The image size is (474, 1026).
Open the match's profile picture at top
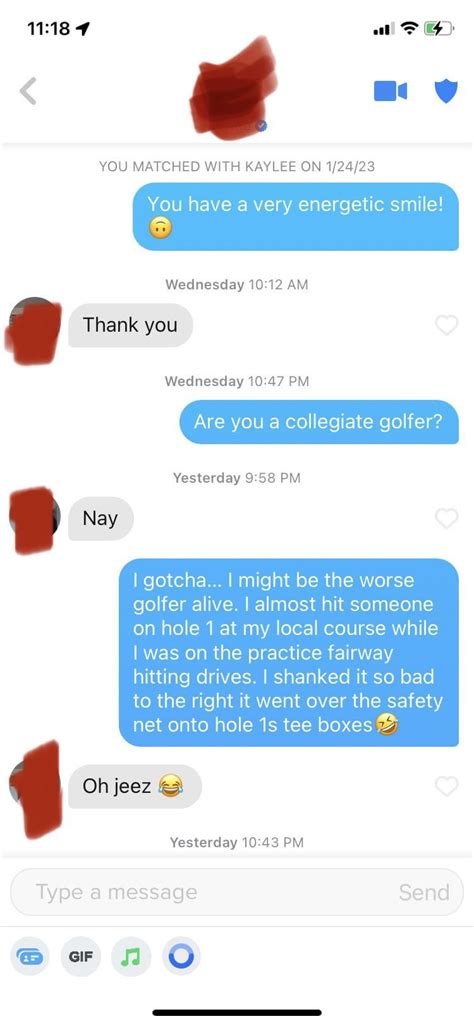[234, 88]
